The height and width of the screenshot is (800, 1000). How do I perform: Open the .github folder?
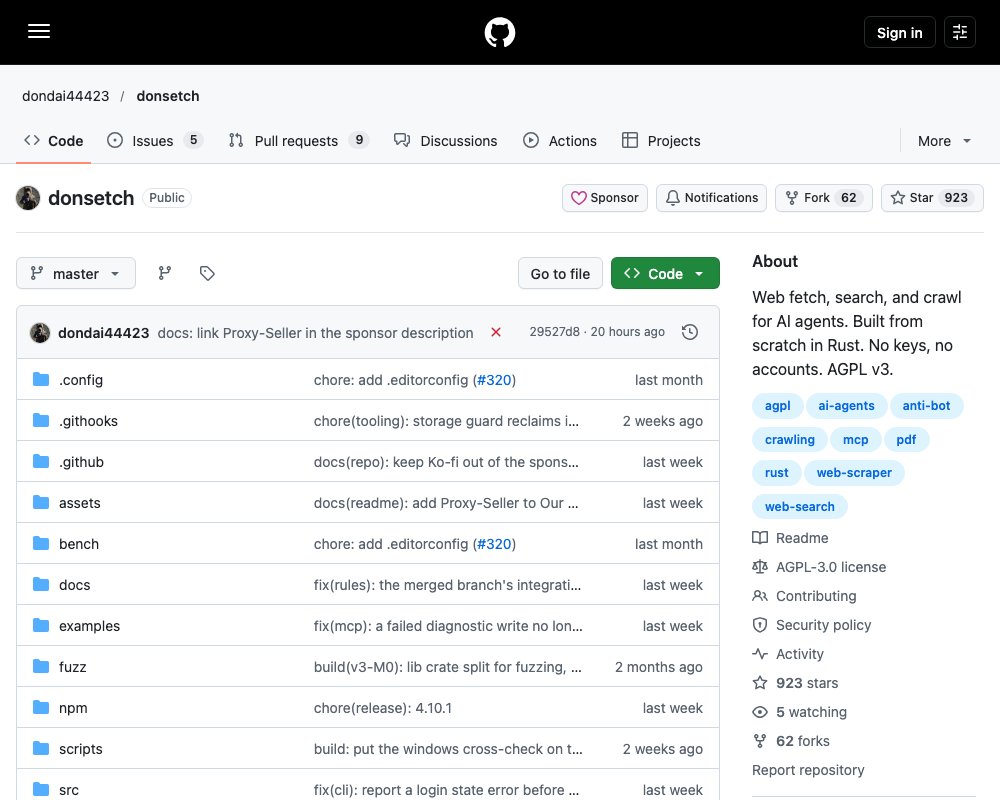pos(81,462)
